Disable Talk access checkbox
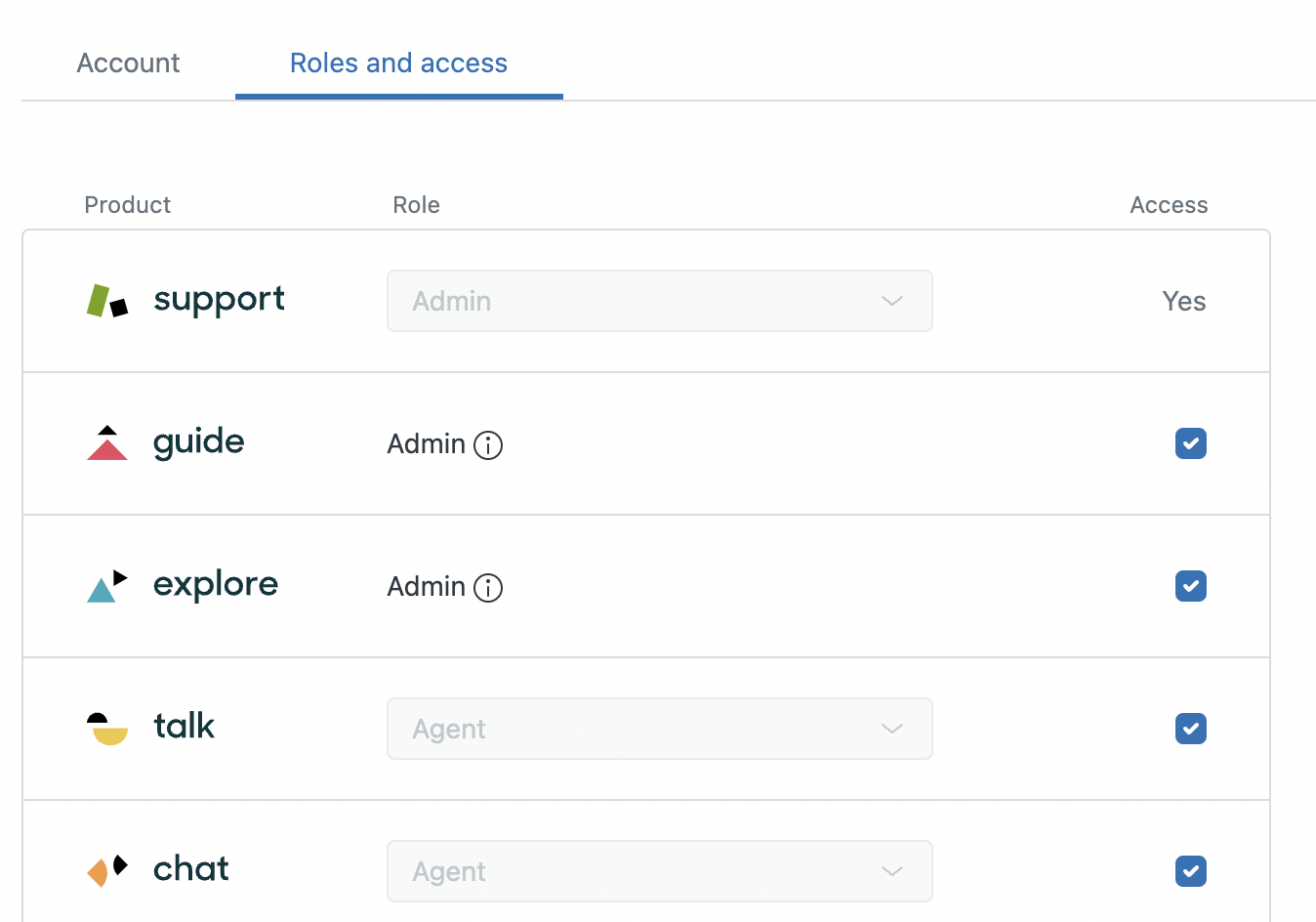 tap(1191, 729)
